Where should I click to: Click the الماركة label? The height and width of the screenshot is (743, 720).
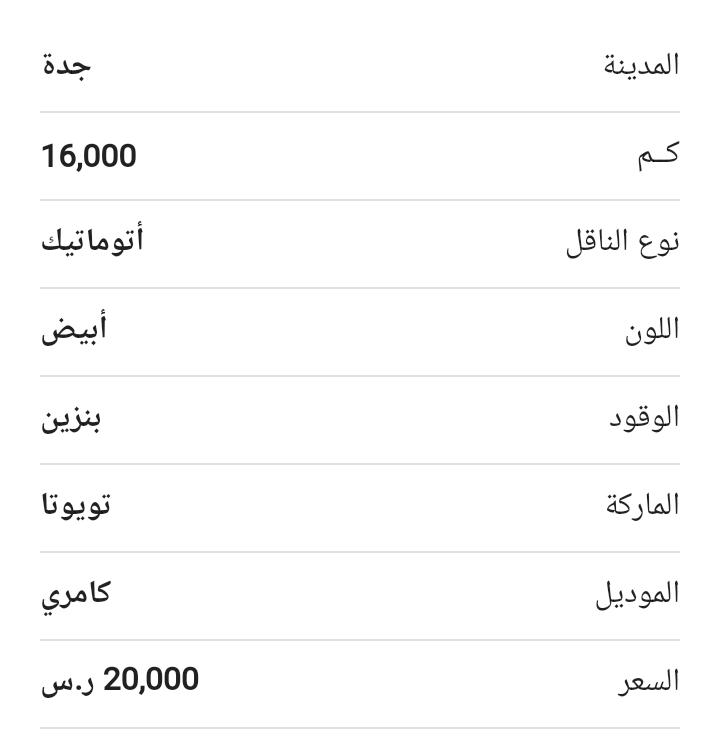click(642, 505)
